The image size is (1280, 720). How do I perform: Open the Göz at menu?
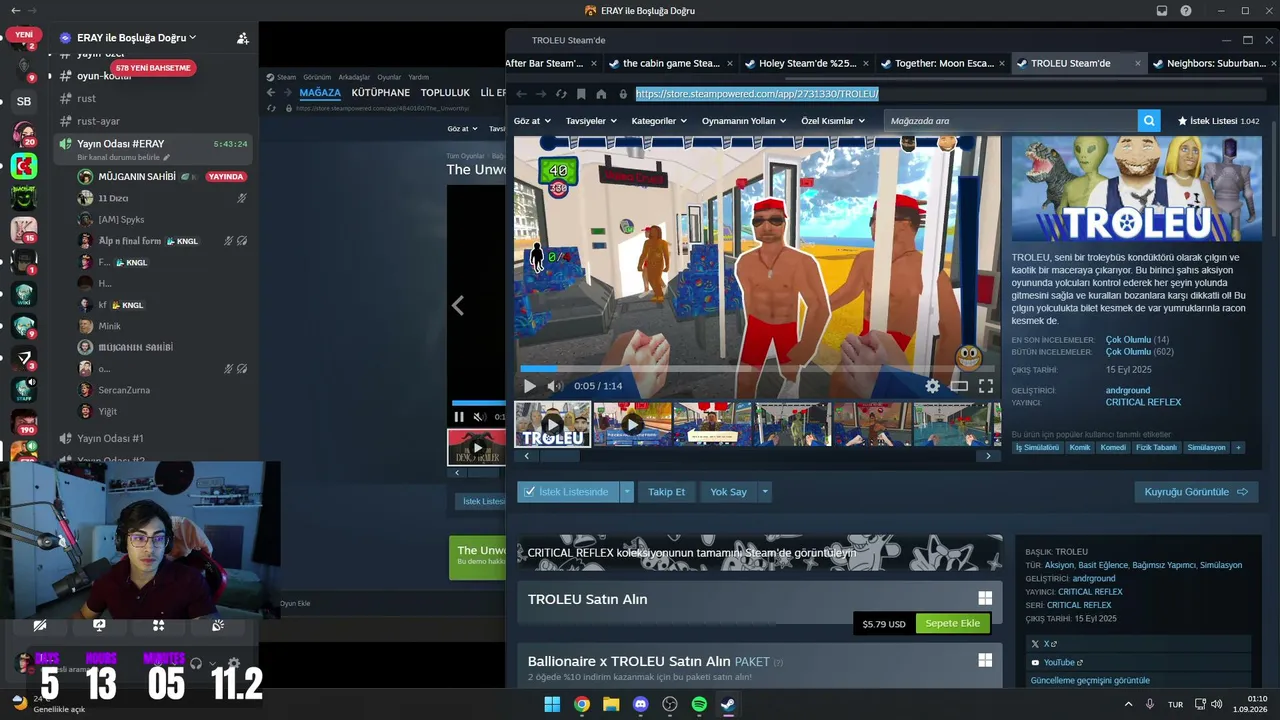[x=532, y=121]
